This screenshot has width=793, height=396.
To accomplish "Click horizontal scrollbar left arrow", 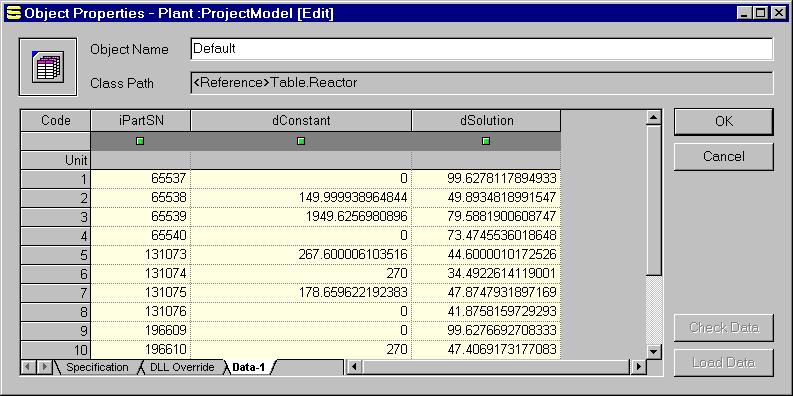I will tap(355, 367).
